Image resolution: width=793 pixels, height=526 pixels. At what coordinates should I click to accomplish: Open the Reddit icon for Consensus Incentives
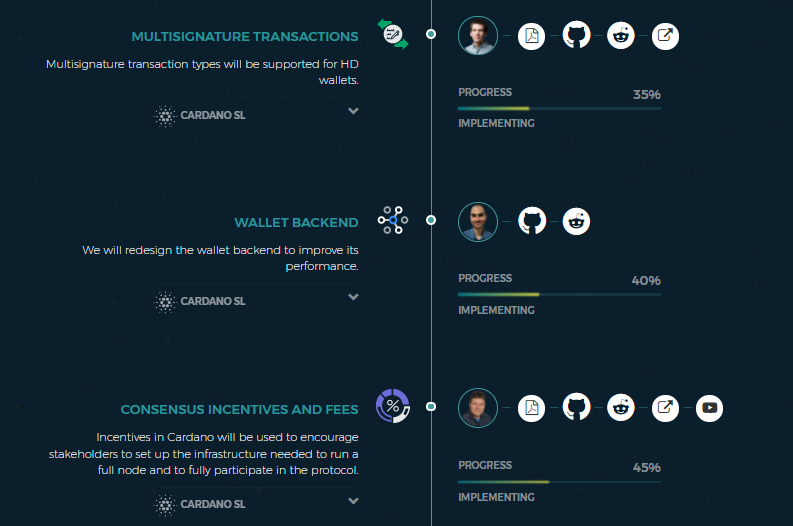click(621, 407)
